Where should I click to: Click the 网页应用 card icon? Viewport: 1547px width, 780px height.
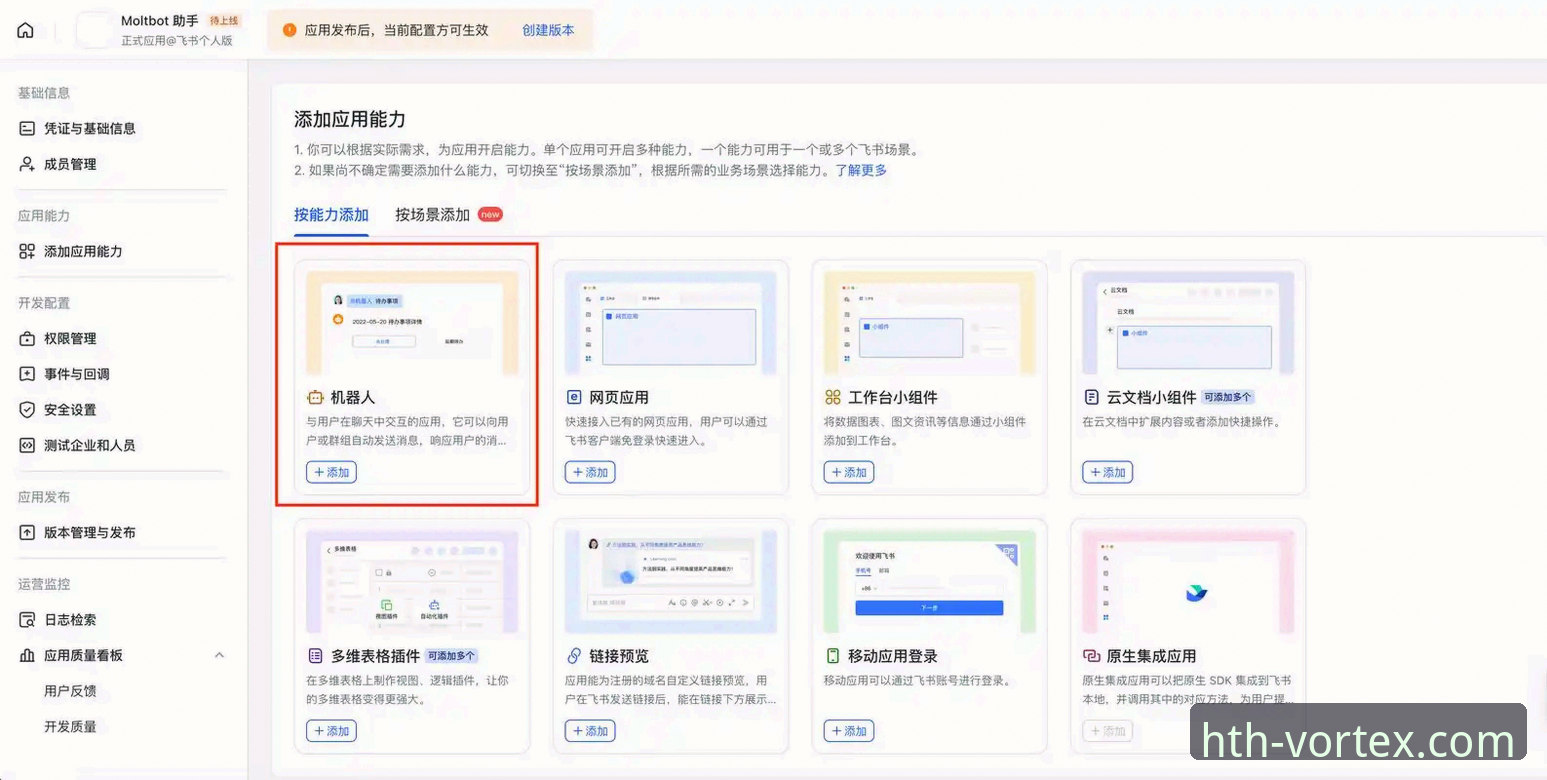pos(574,397)
